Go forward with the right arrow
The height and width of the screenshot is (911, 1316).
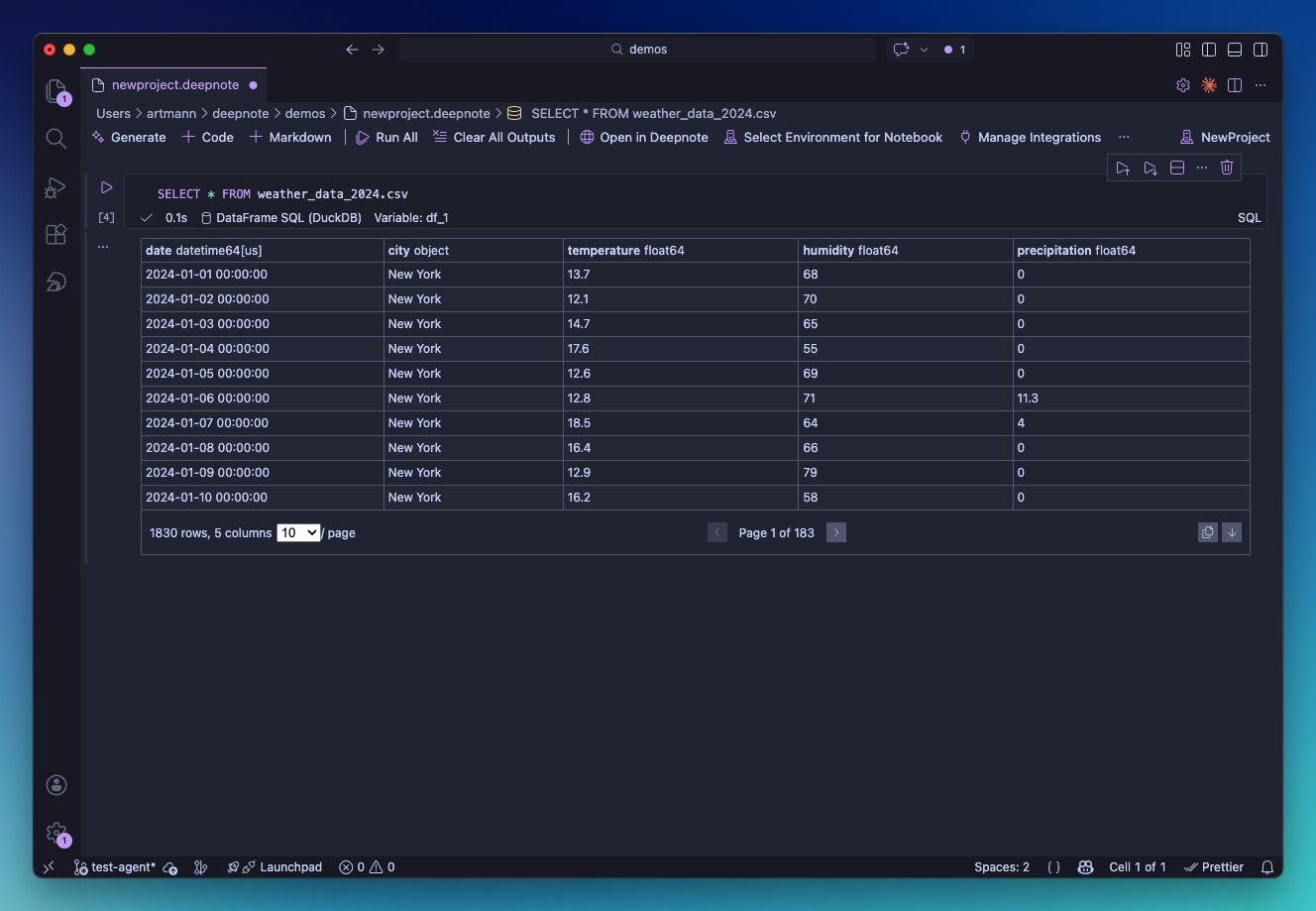(x=378, y=50)
